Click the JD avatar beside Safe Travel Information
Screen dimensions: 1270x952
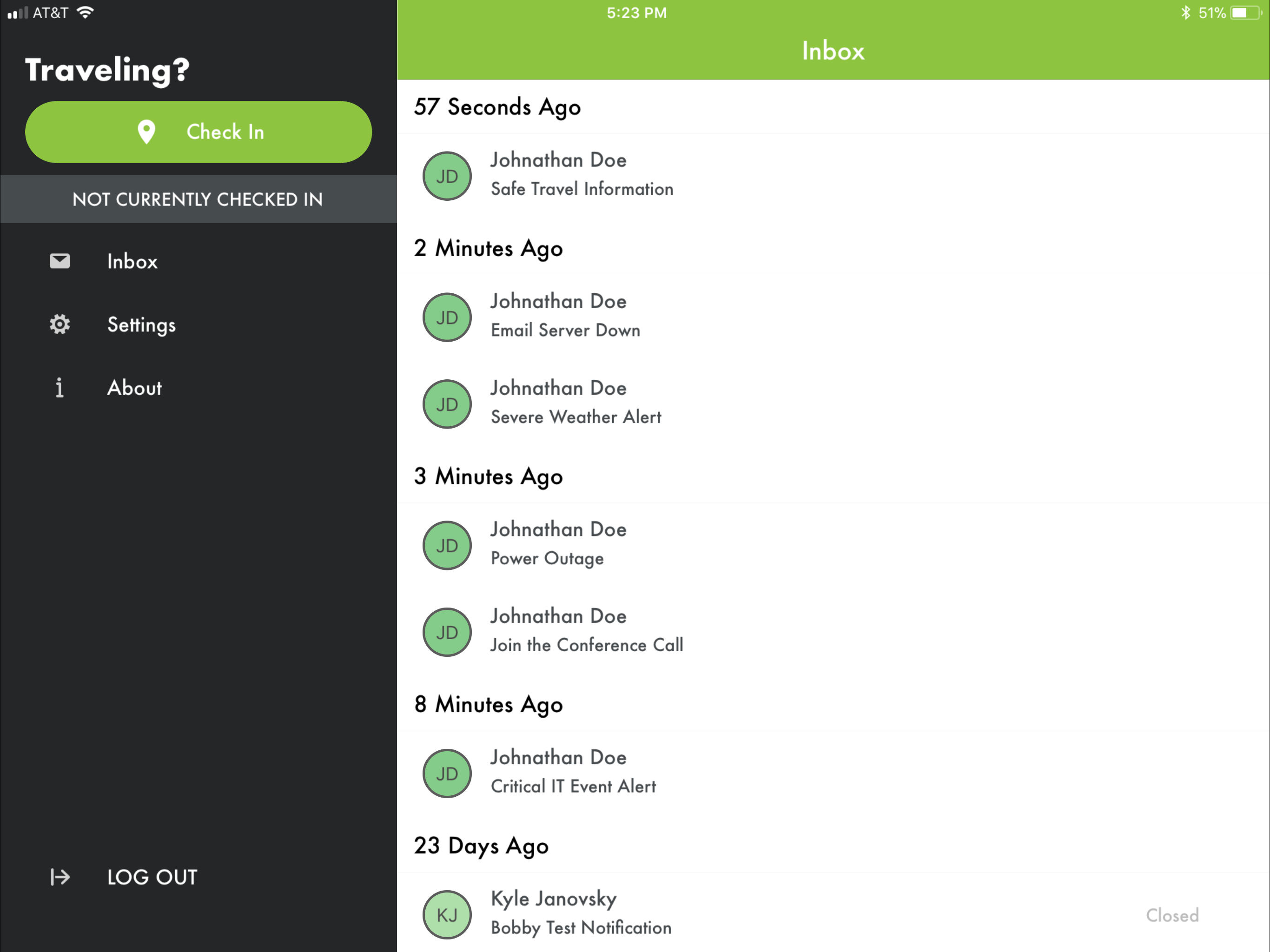coord(447,176)
